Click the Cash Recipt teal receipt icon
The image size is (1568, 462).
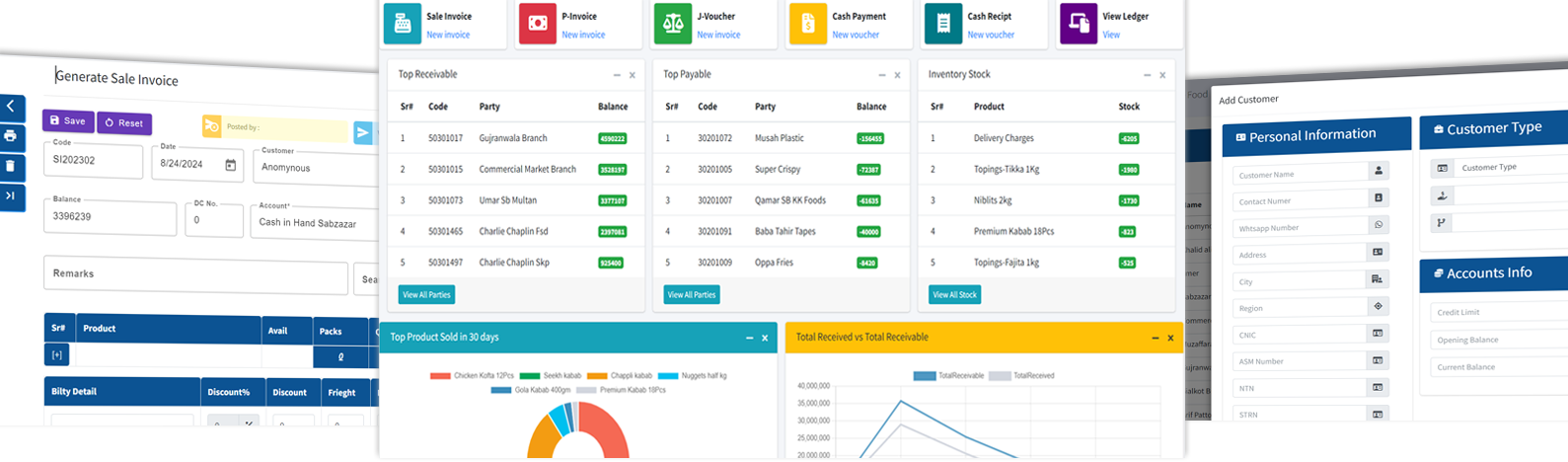point(943,25)
